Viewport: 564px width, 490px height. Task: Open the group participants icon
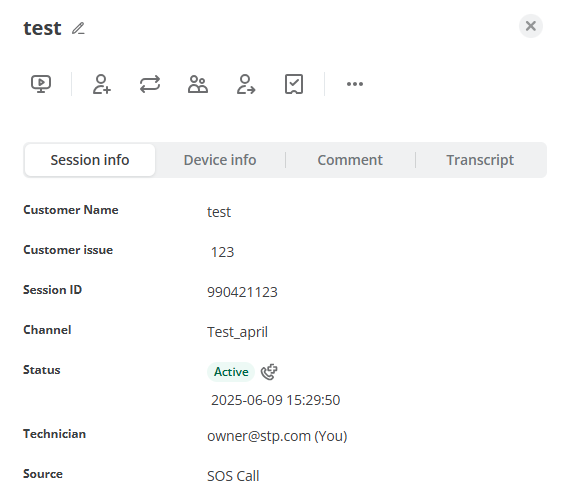(198, 84)
